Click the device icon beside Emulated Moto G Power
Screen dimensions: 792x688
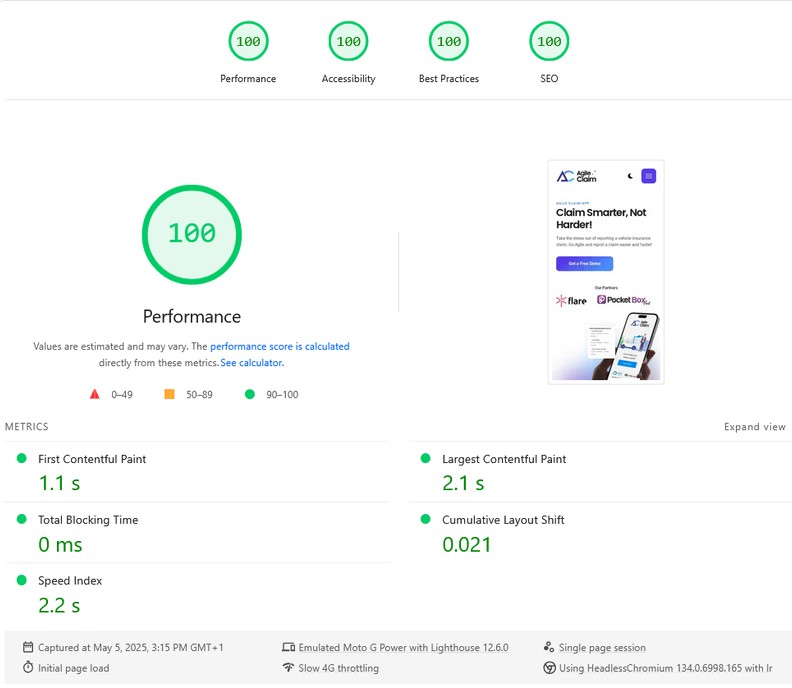[x=288, y=647]
